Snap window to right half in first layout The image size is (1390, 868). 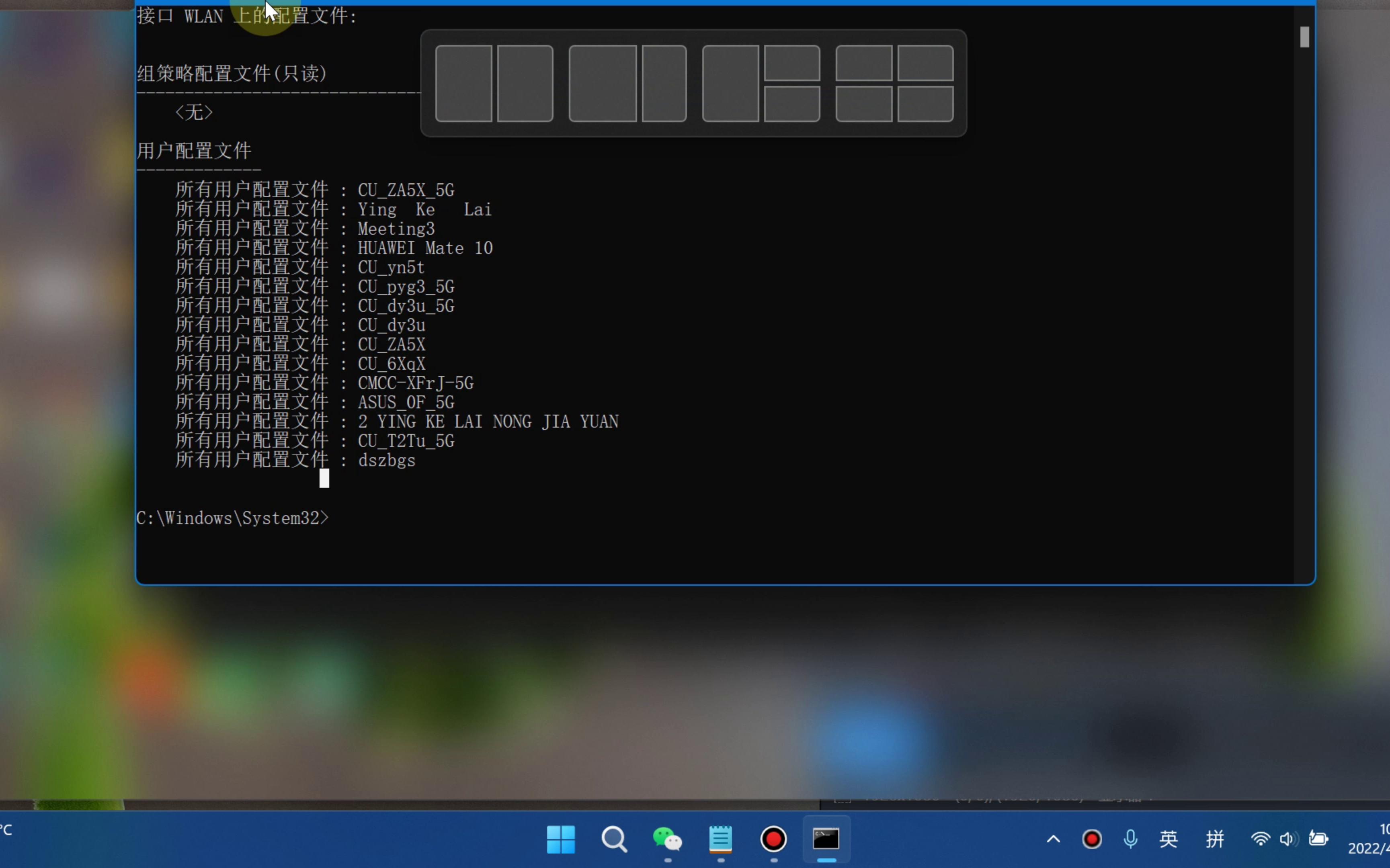(525, 83)
